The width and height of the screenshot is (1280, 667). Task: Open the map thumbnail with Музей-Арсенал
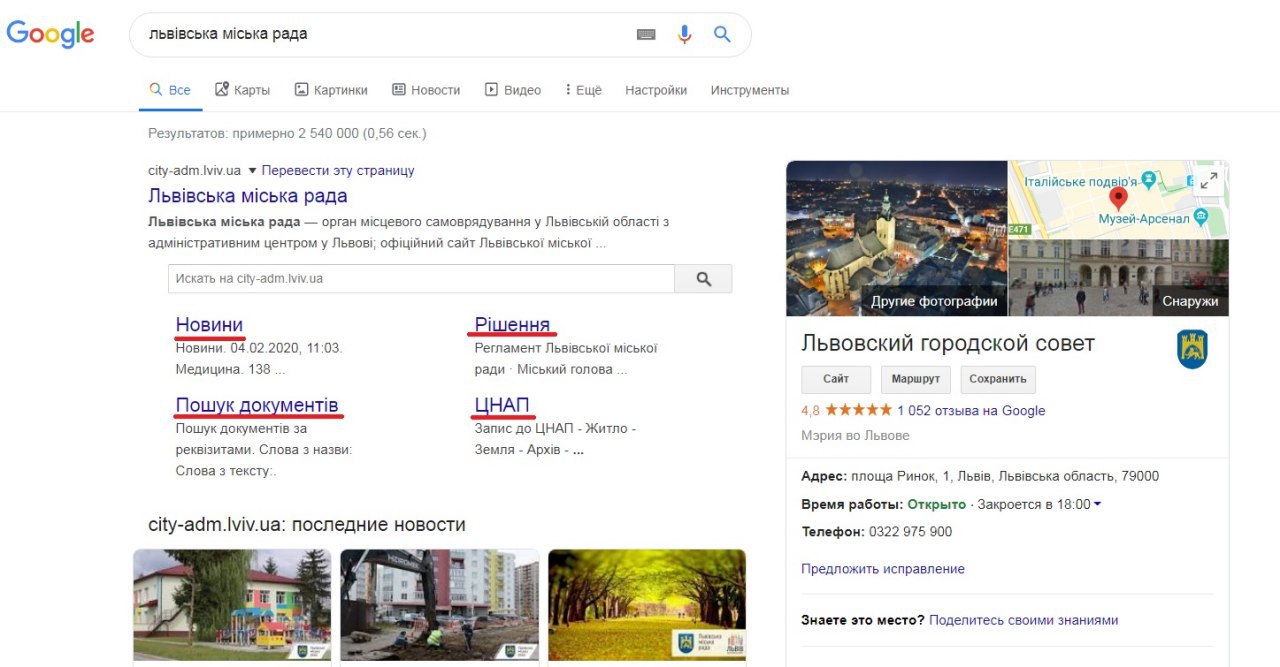point(1118,199)
